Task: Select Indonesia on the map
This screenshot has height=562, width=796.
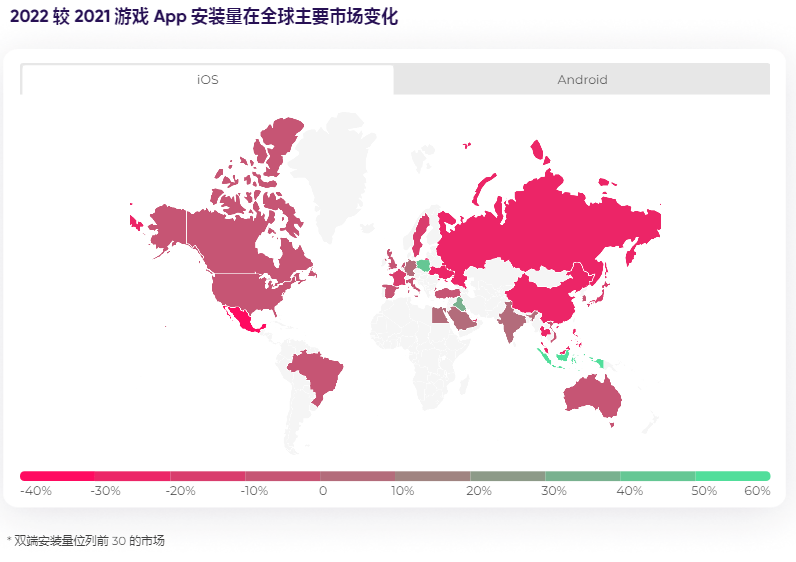Action: click(x=563, y=357)
